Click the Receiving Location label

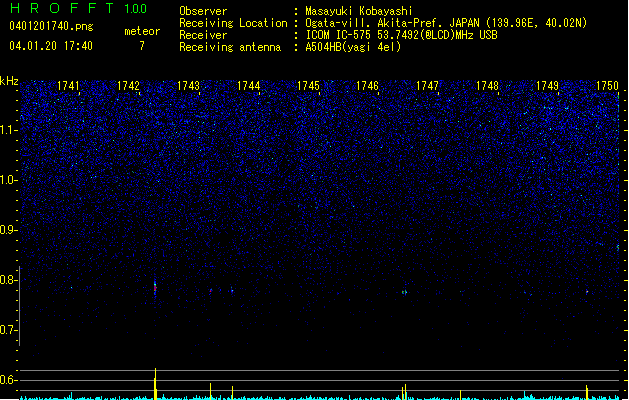(x=233, y=23)
